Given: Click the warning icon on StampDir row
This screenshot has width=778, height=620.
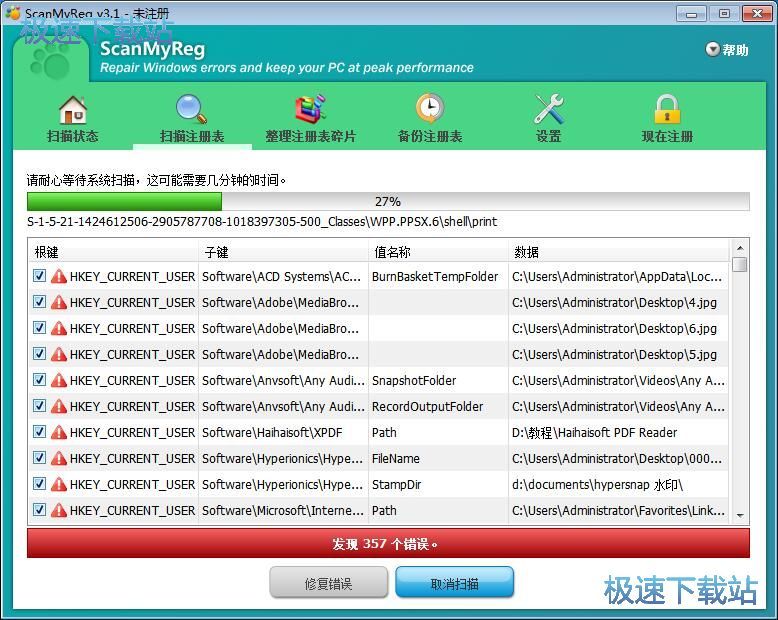Looking at the screenshot, I should pos(59,485).
